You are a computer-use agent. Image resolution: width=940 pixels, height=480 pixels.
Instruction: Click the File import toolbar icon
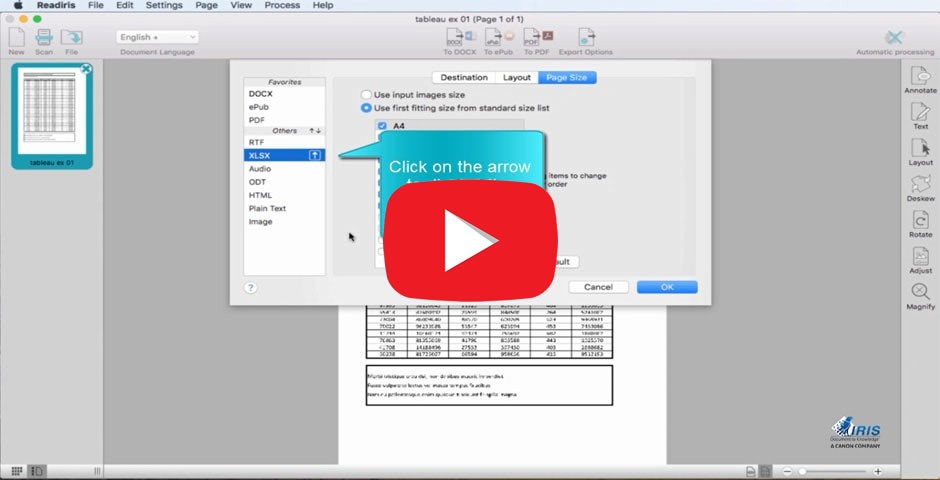pyautogui.click(x=72, y=38)
